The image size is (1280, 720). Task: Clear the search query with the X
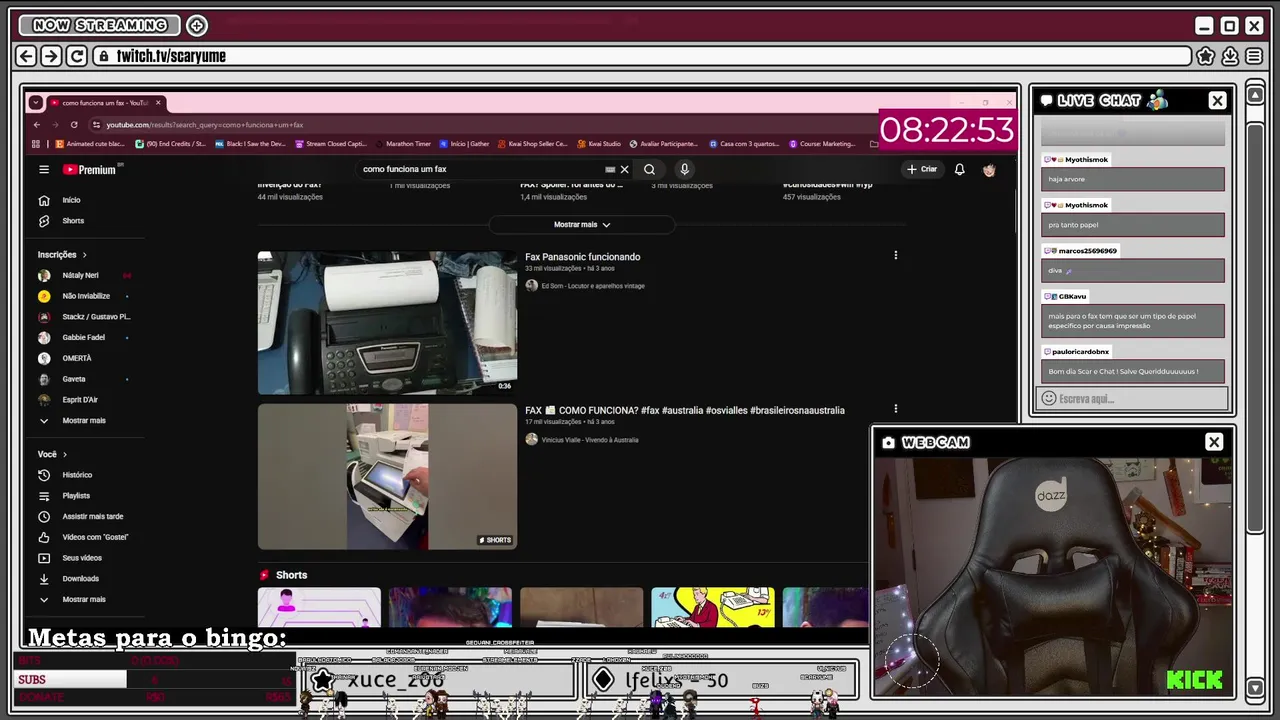625,169
